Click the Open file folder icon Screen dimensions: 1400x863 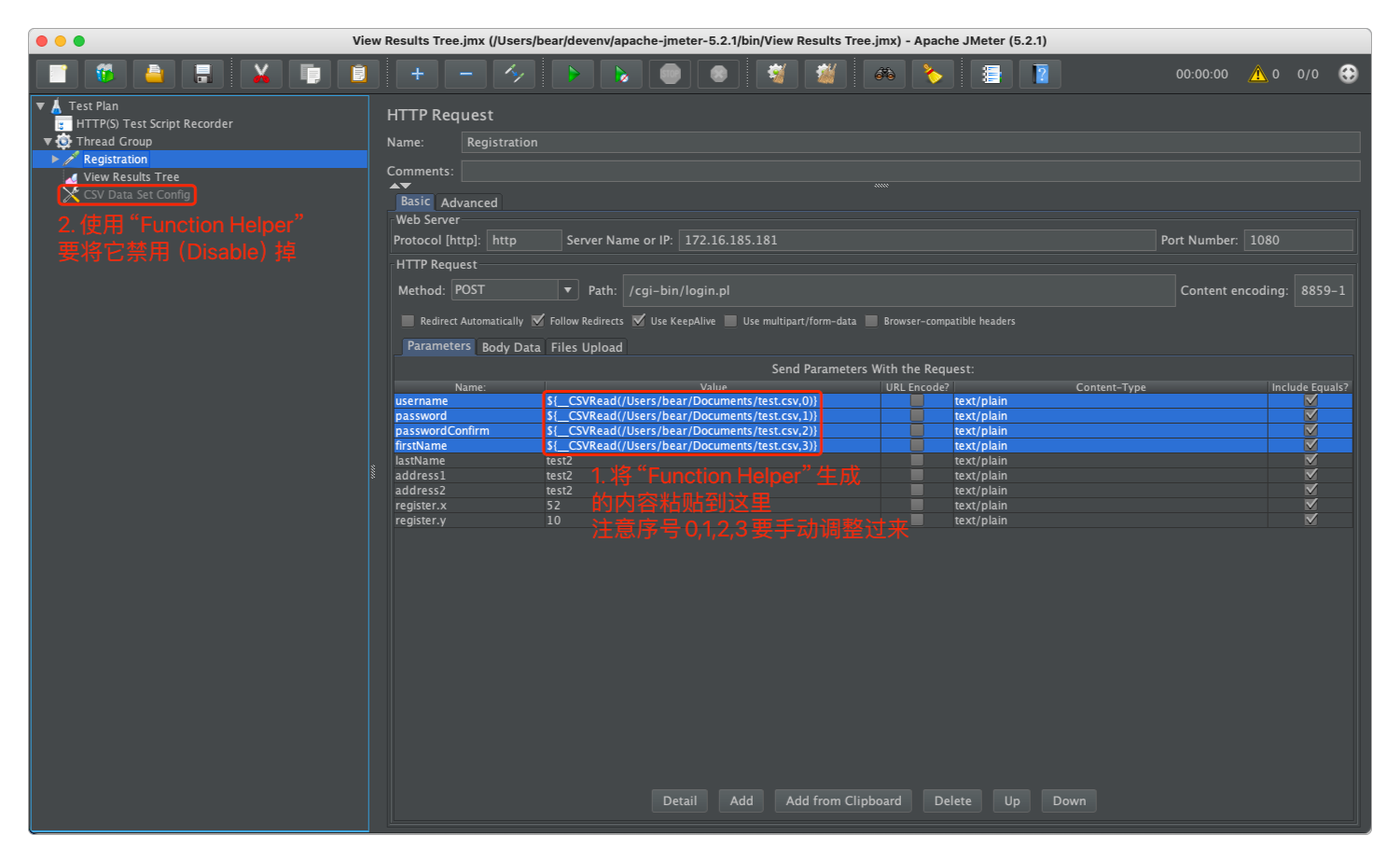point(154,74)
